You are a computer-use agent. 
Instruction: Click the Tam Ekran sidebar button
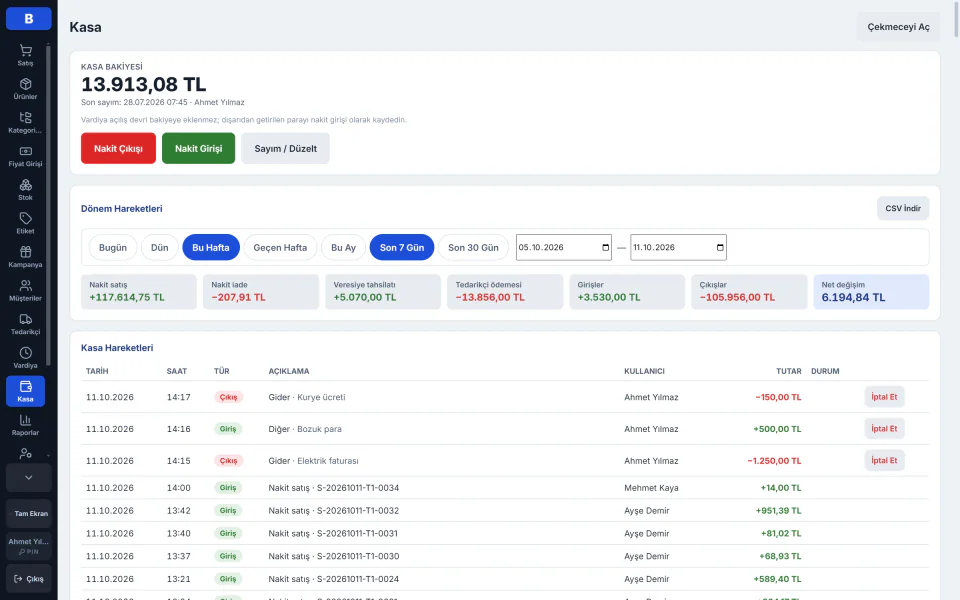tap(29, 514)
